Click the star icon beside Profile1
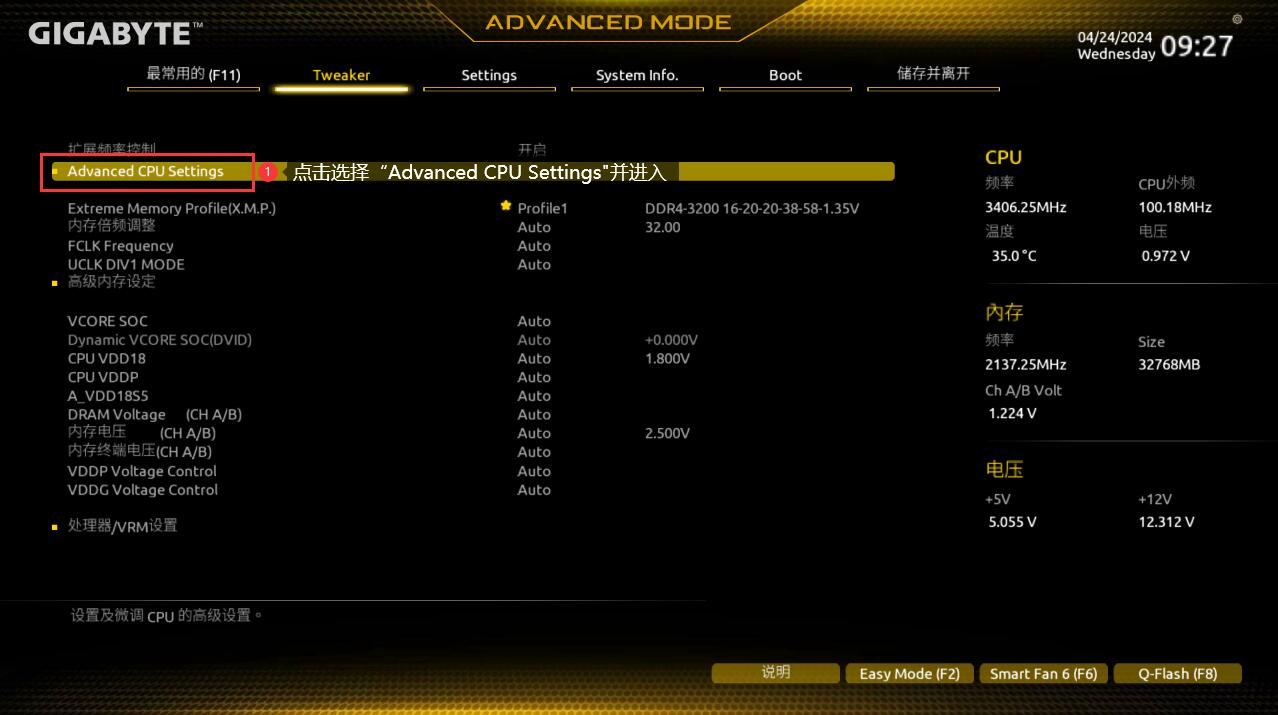1278x715 pixels. coord(506,206)
